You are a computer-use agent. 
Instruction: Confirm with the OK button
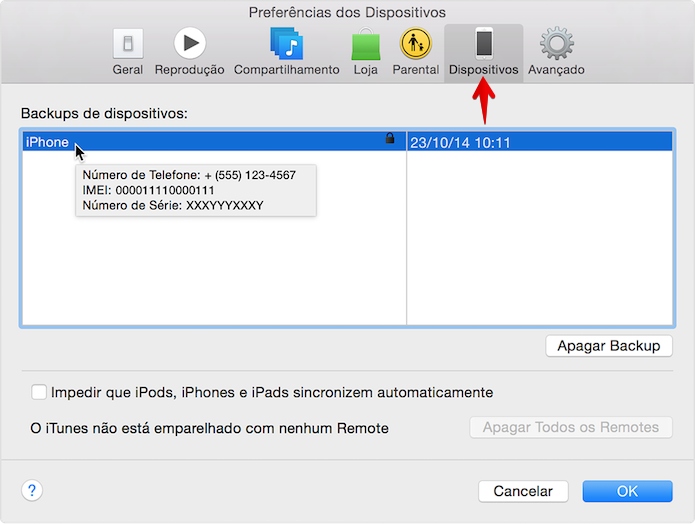pyautogui.click(x=628, y=491)
